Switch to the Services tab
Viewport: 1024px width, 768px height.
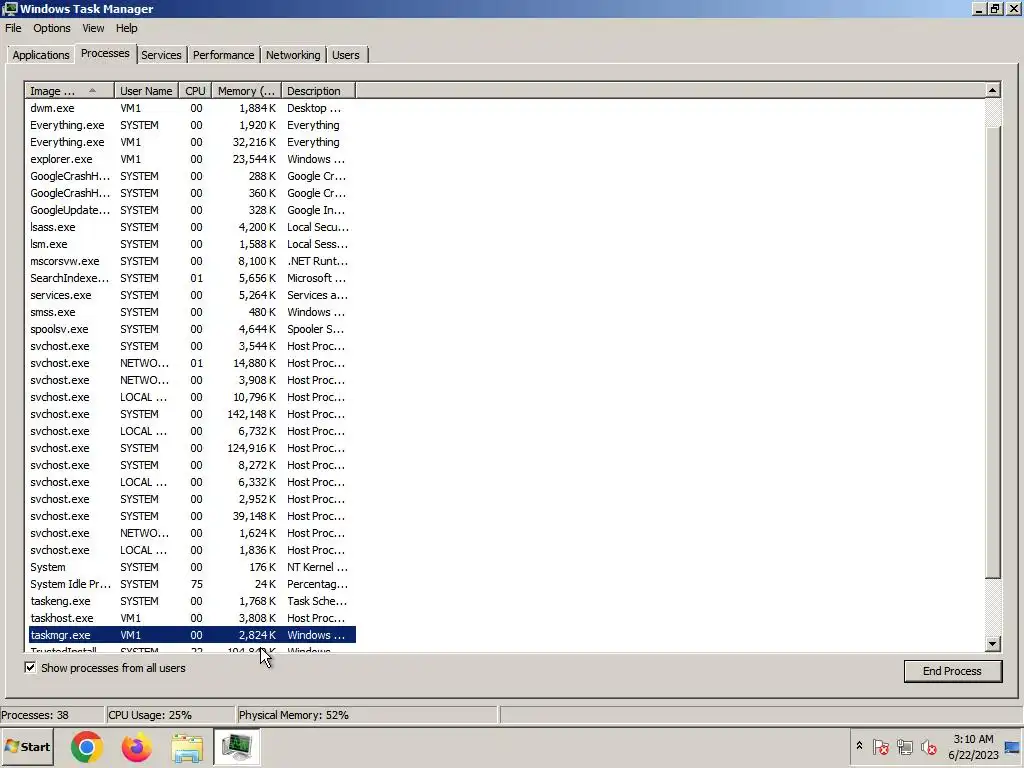pos(161,55)
